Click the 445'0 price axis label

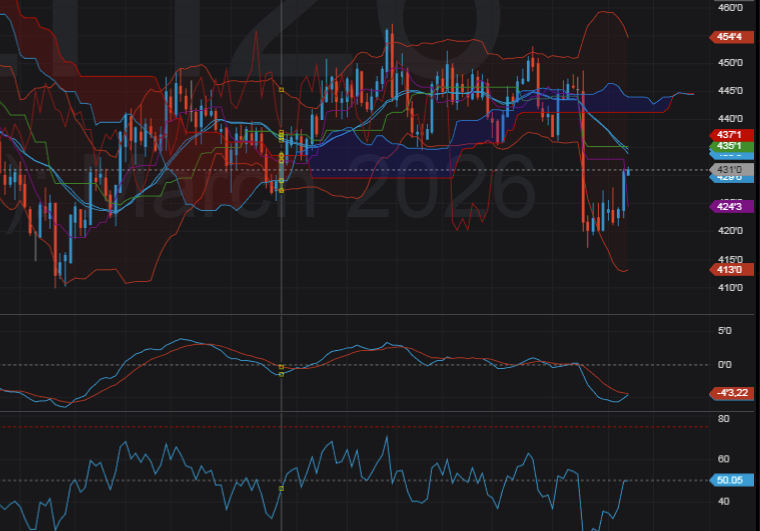tap(730, 91)
